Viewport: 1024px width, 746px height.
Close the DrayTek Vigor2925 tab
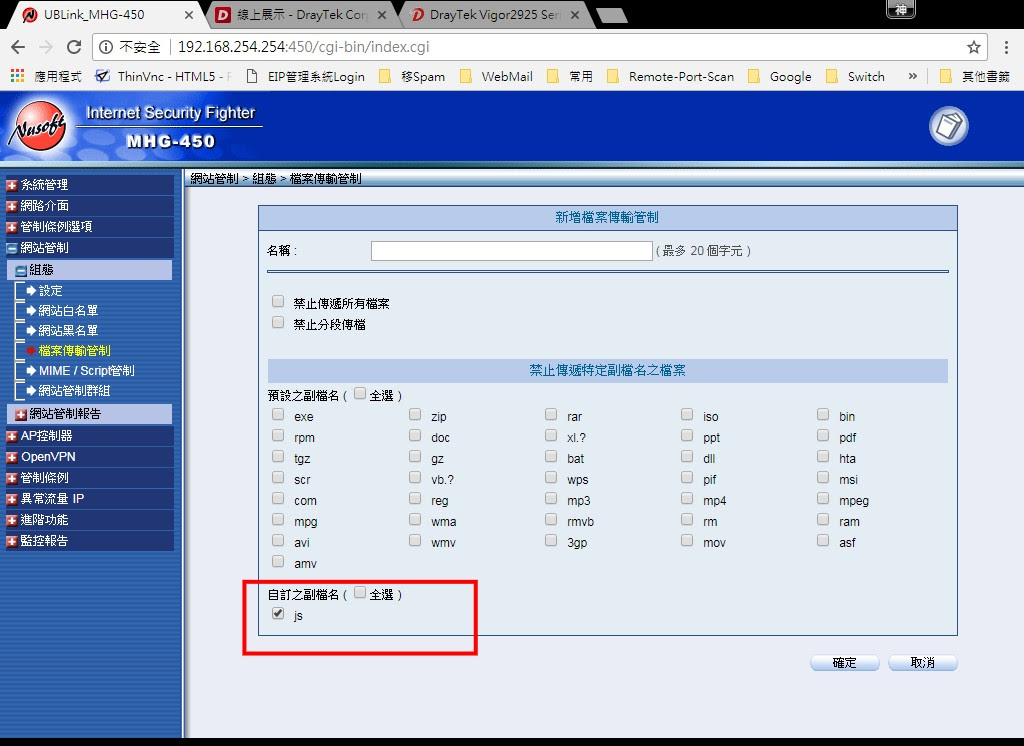pos(575,14)
